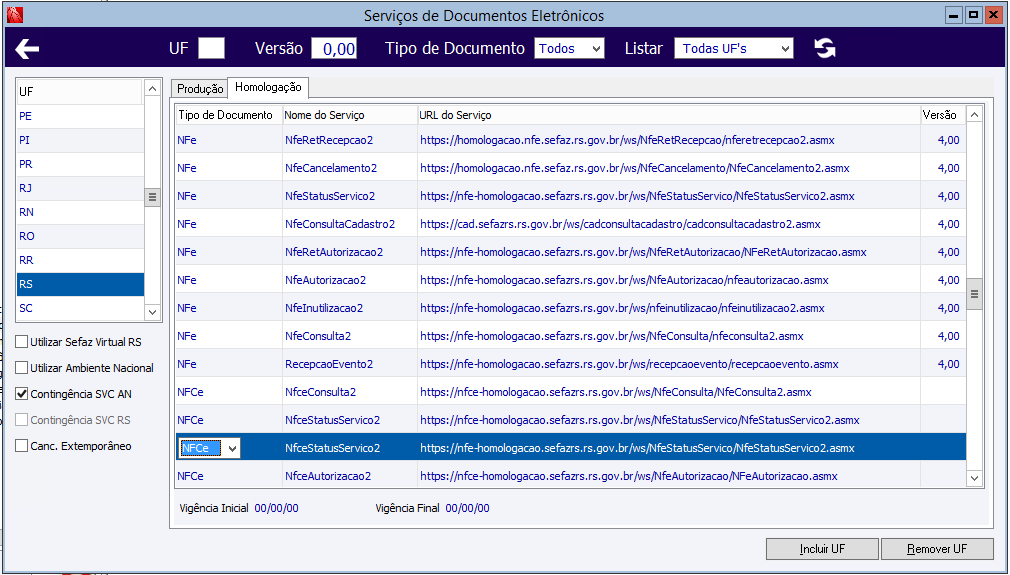
Task: Select the NfeInutilizacao2 service name
Action: [x=324, y=308]
